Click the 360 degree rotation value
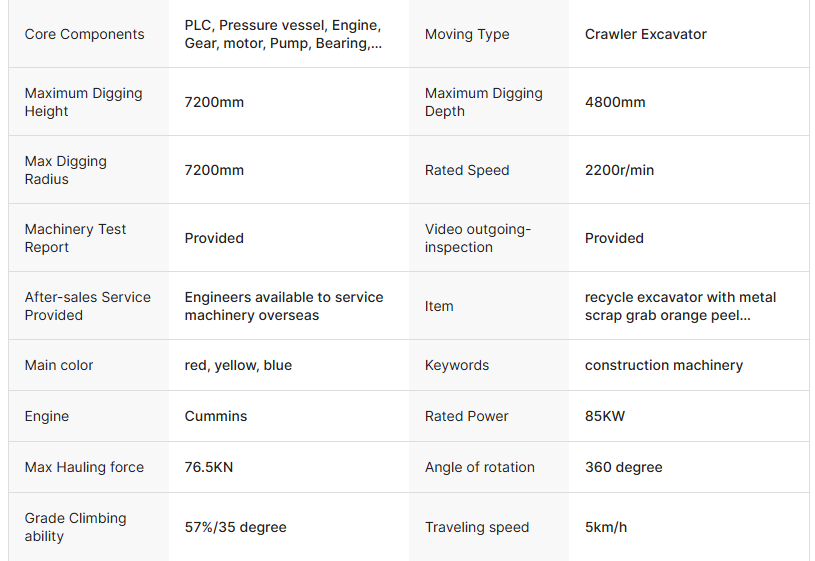This screenshot has width=815, height=561. click(623, 467)
